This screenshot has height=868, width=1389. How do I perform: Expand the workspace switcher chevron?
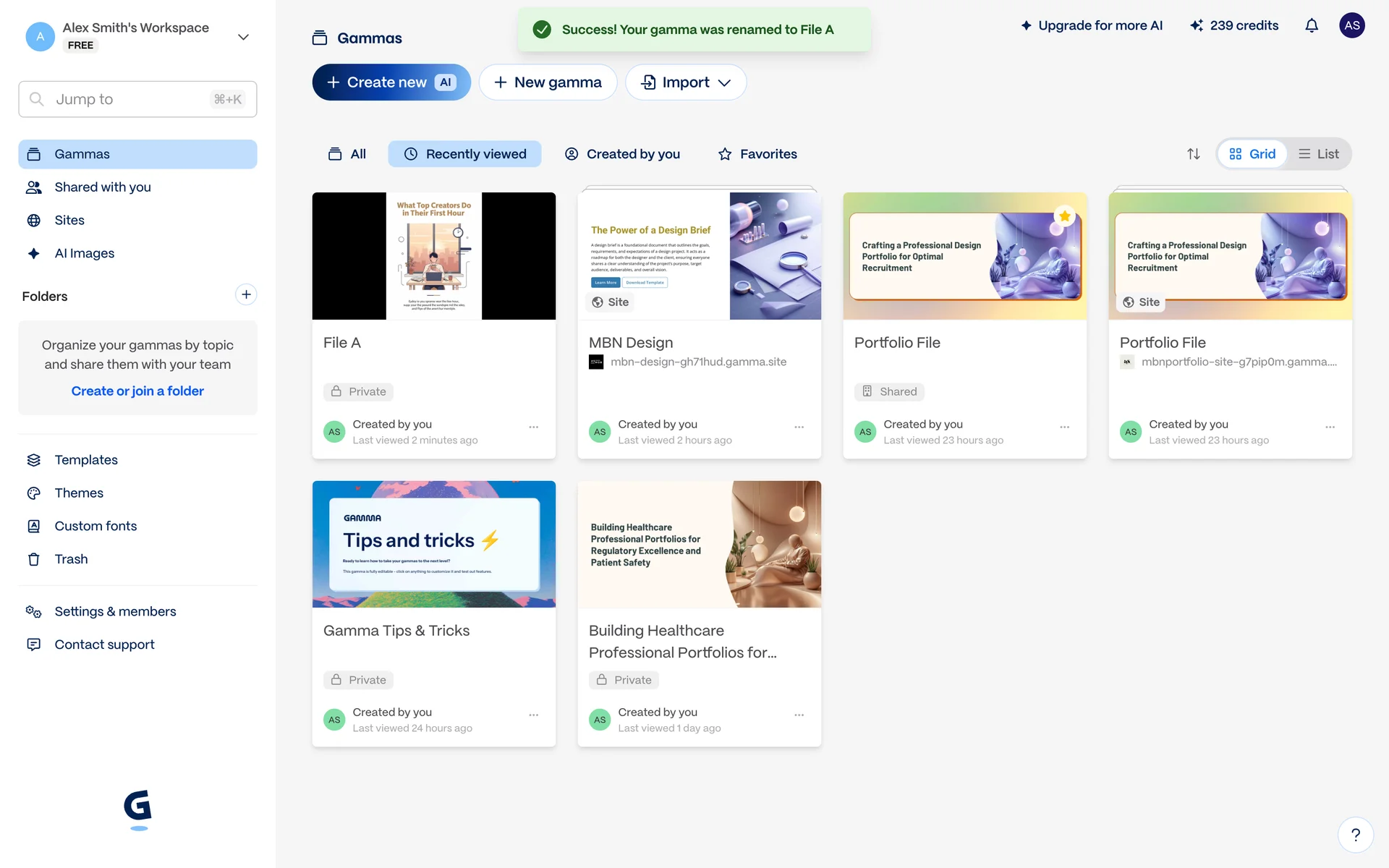(243, 37)
